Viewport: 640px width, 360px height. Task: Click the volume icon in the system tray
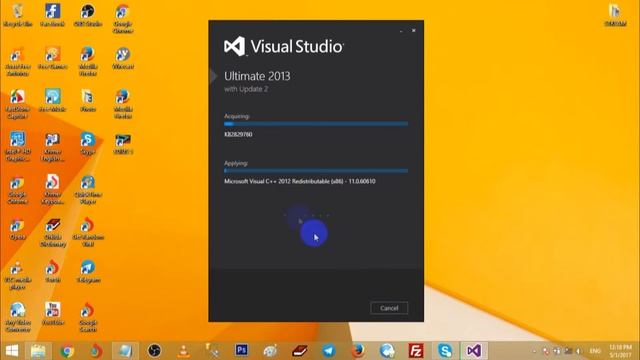pyautogui.click(x=579, y=351)
